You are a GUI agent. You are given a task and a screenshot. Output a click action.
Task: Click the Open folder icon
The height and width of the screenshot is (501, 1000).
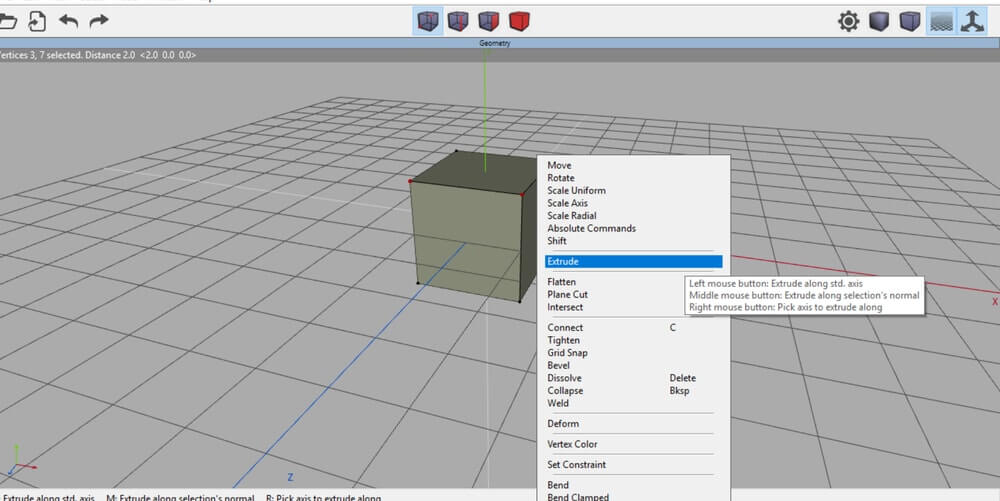(8, 20)
